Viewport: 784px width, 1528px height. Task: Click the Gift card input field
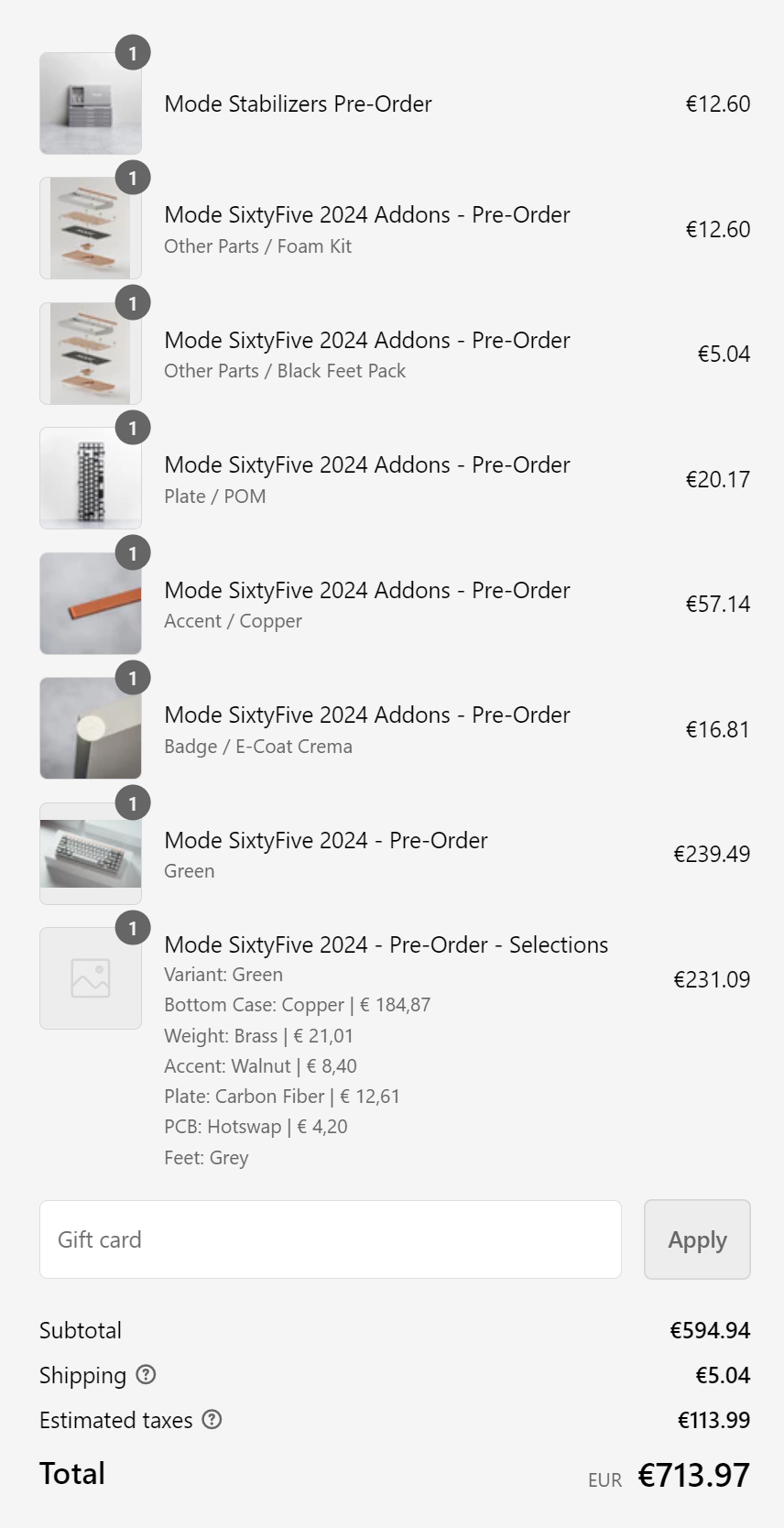click(x=330, y=1239)
